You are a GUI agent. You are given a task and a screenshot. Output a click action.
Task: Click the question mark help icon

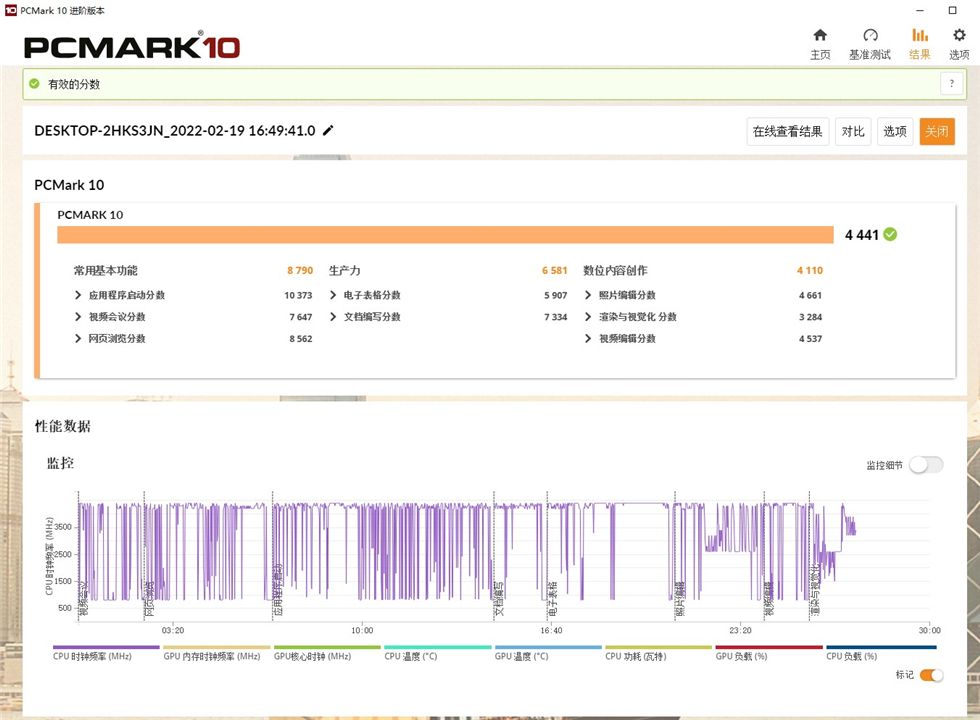tap(952, 84)
